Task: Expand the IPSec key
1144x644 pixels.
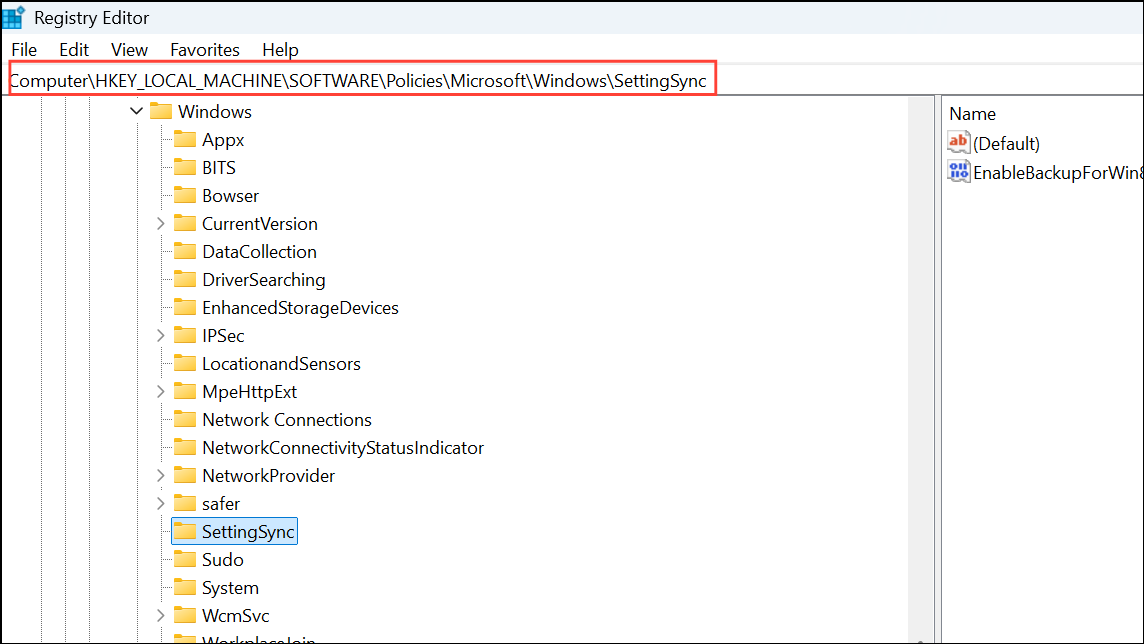Action: (x=161, y=335)
